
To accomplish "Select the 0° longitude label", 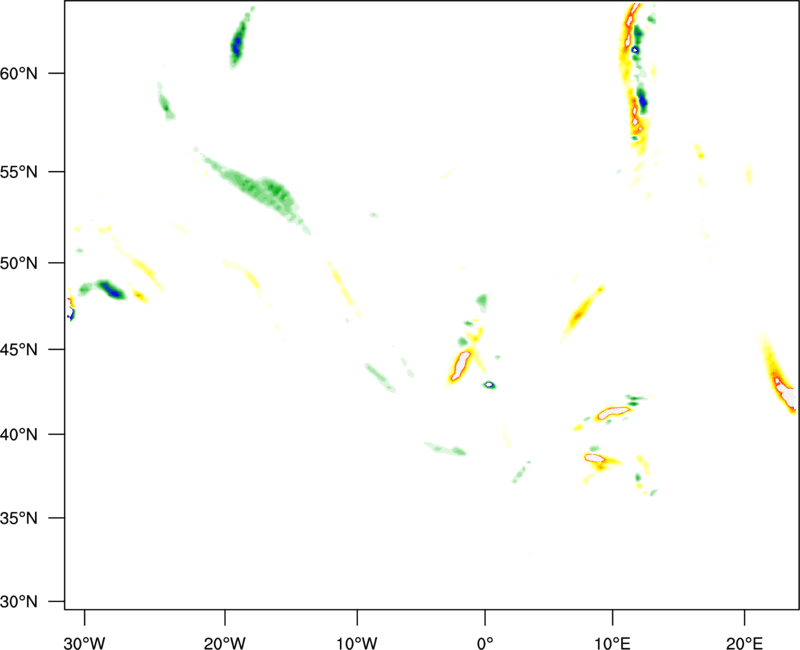I will (x=485, y=643).
